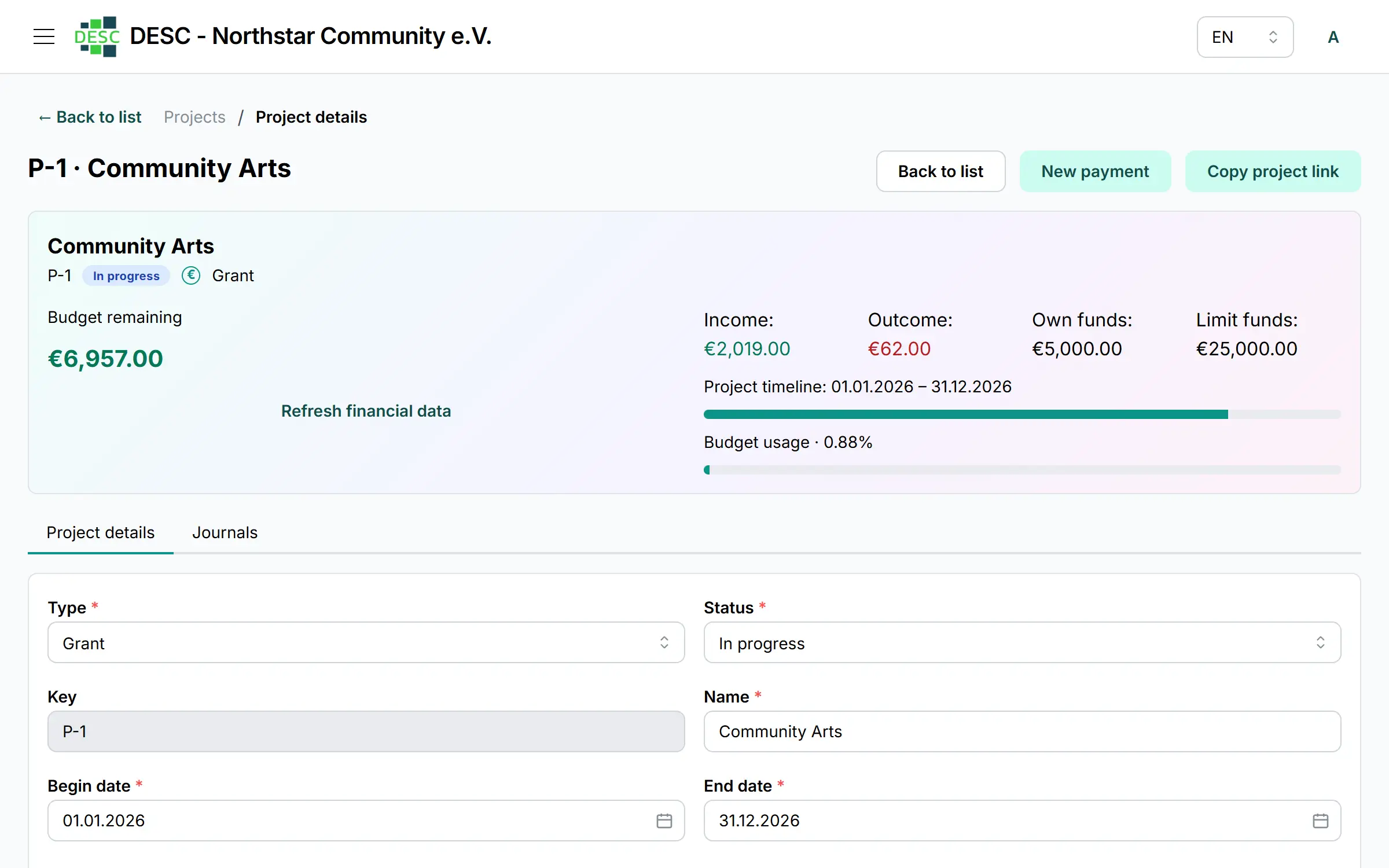Screen dimensions: 1389x868
Task: Click the P-1 · Community Arts page heading
Action: [x=159, y=168]
